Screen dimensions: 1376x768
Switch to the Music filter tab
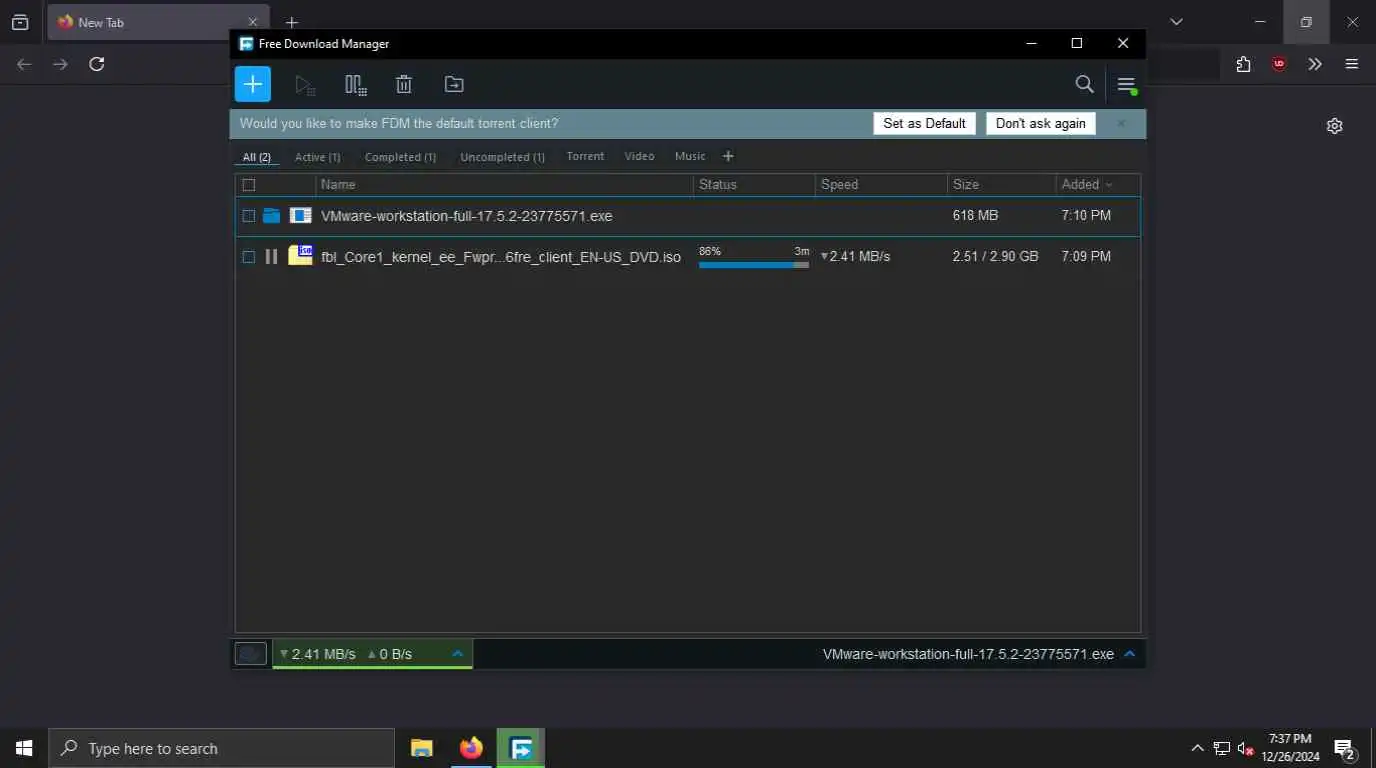[x=690, y=156]
